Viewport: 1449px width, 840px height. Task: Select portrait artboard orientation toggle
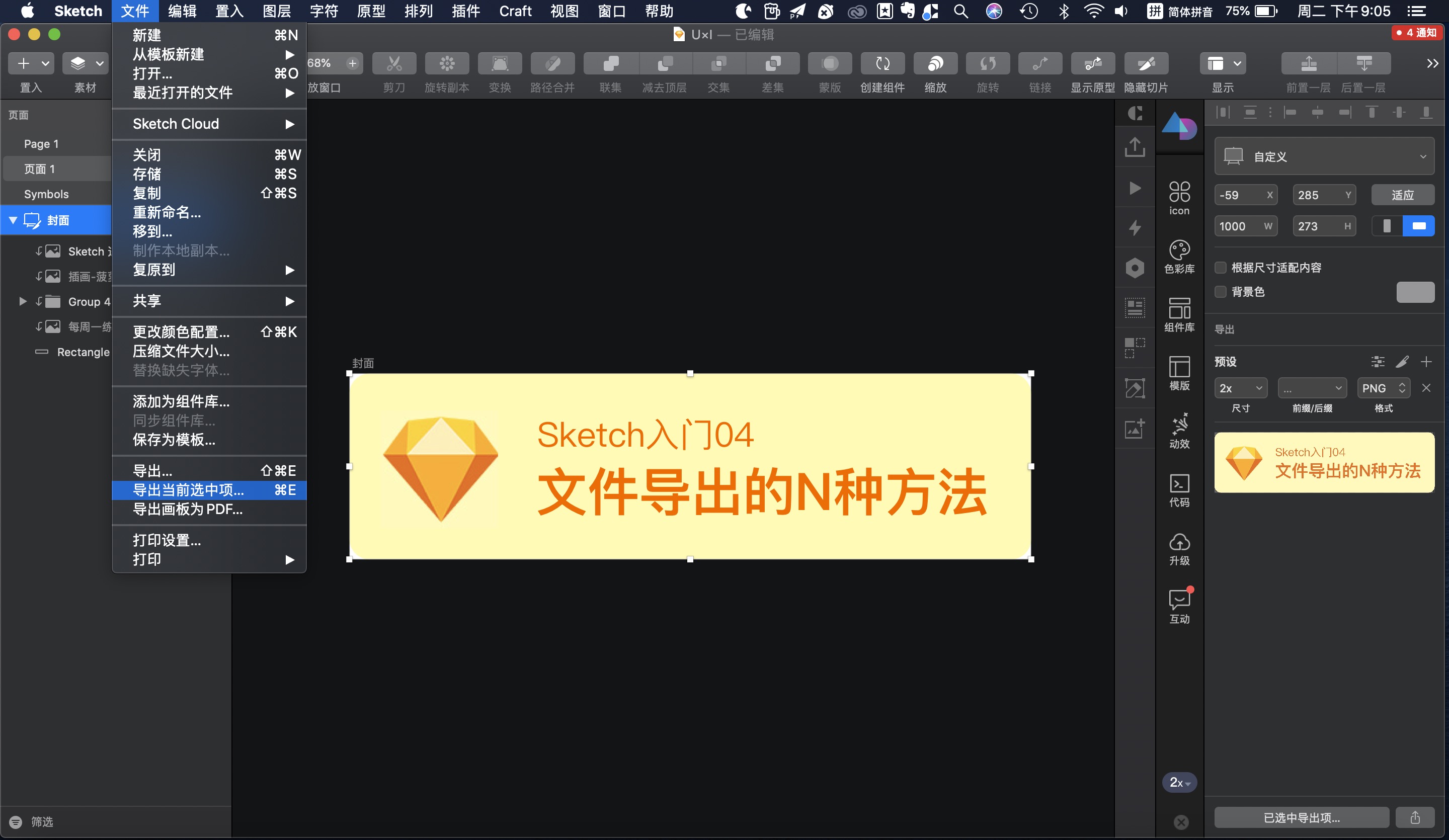pyautogui.click(x=1387, y=226)
